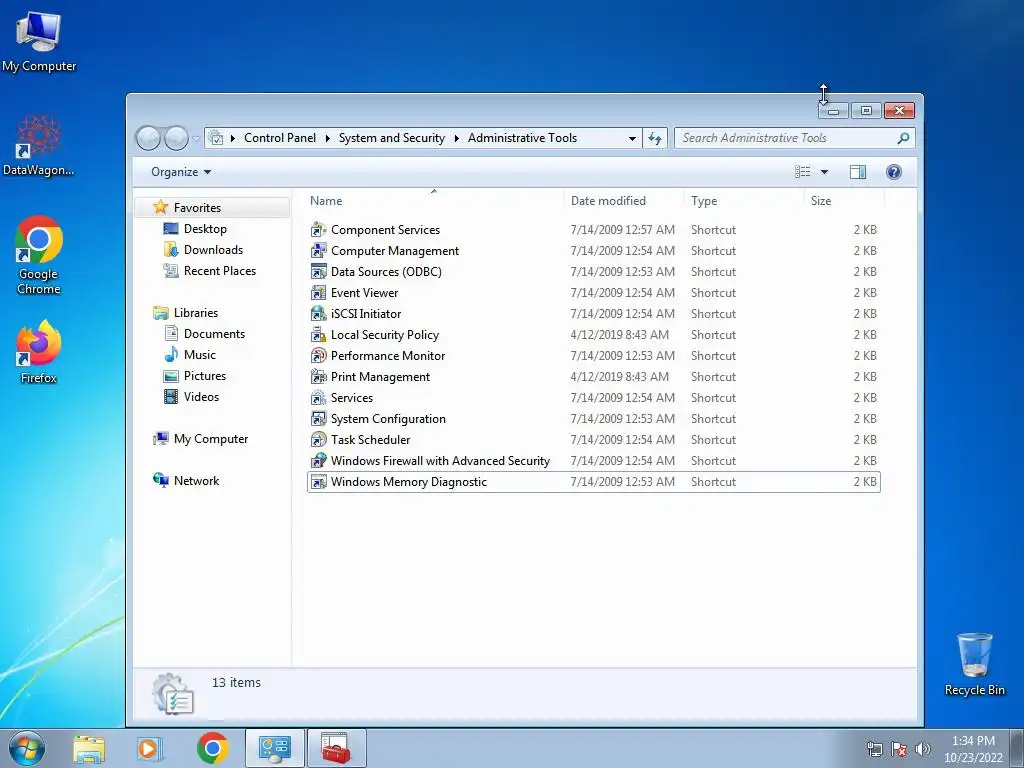The image size is (1024, 768).
Task: Click the Performance Monitor icon
Action: tap(318, 355)
